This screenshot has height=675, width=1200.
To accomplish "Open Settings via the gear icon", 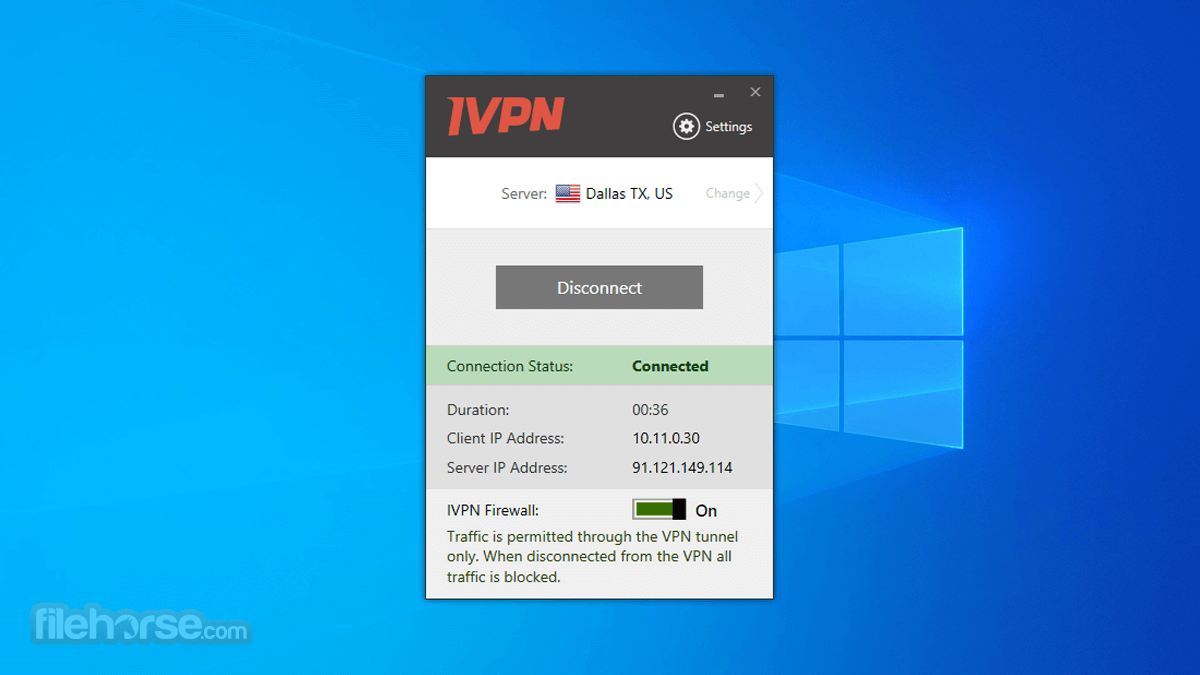I will pos(686,127).
